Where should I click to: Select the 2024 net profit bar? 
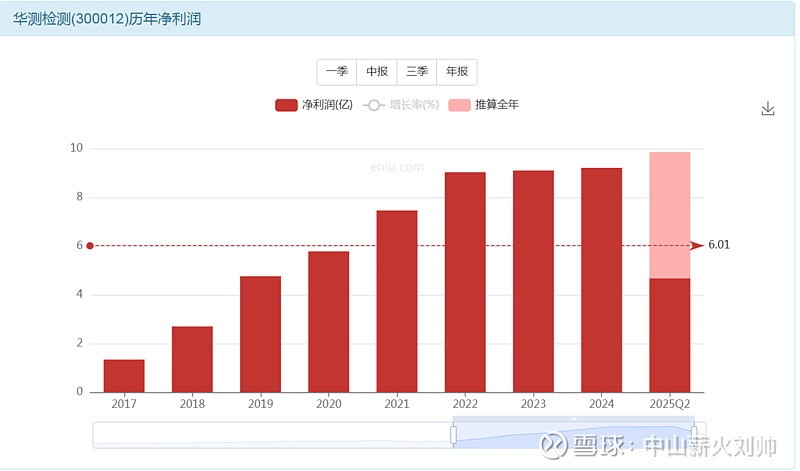[x=602, y=280]
